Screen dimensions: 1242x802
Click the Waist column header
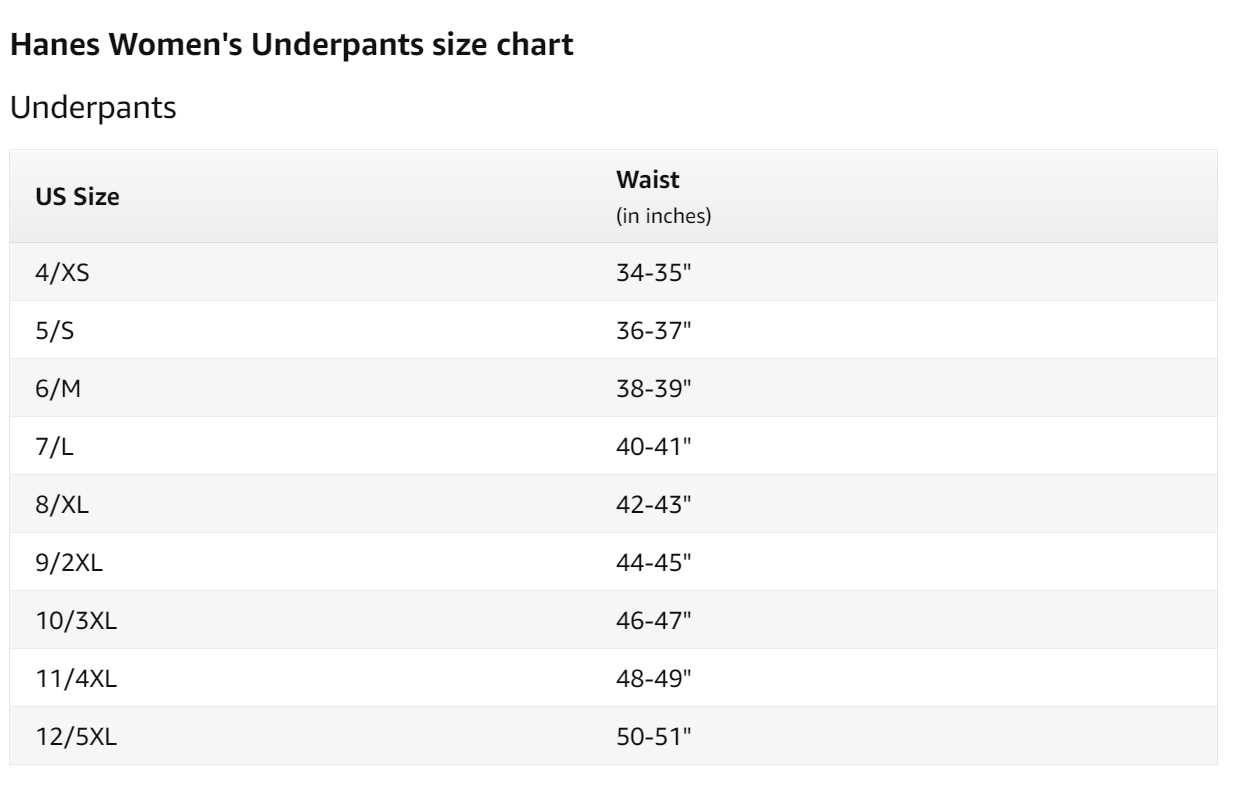(x=648, y=181)
